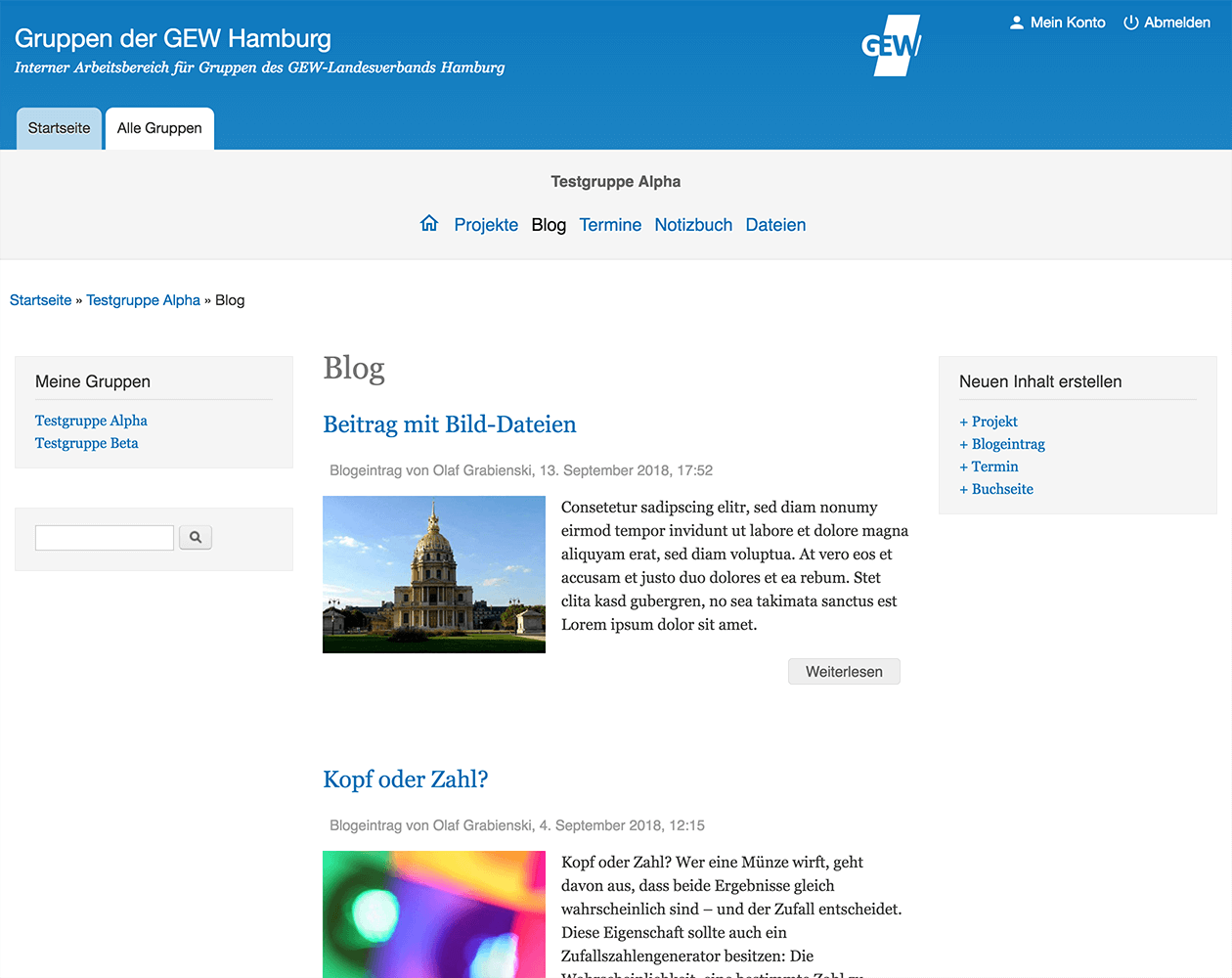Open Dateien in group navigation
The width and height of the screenshot is (1232, 978).
pyautogui.click(x=775, y=225)
